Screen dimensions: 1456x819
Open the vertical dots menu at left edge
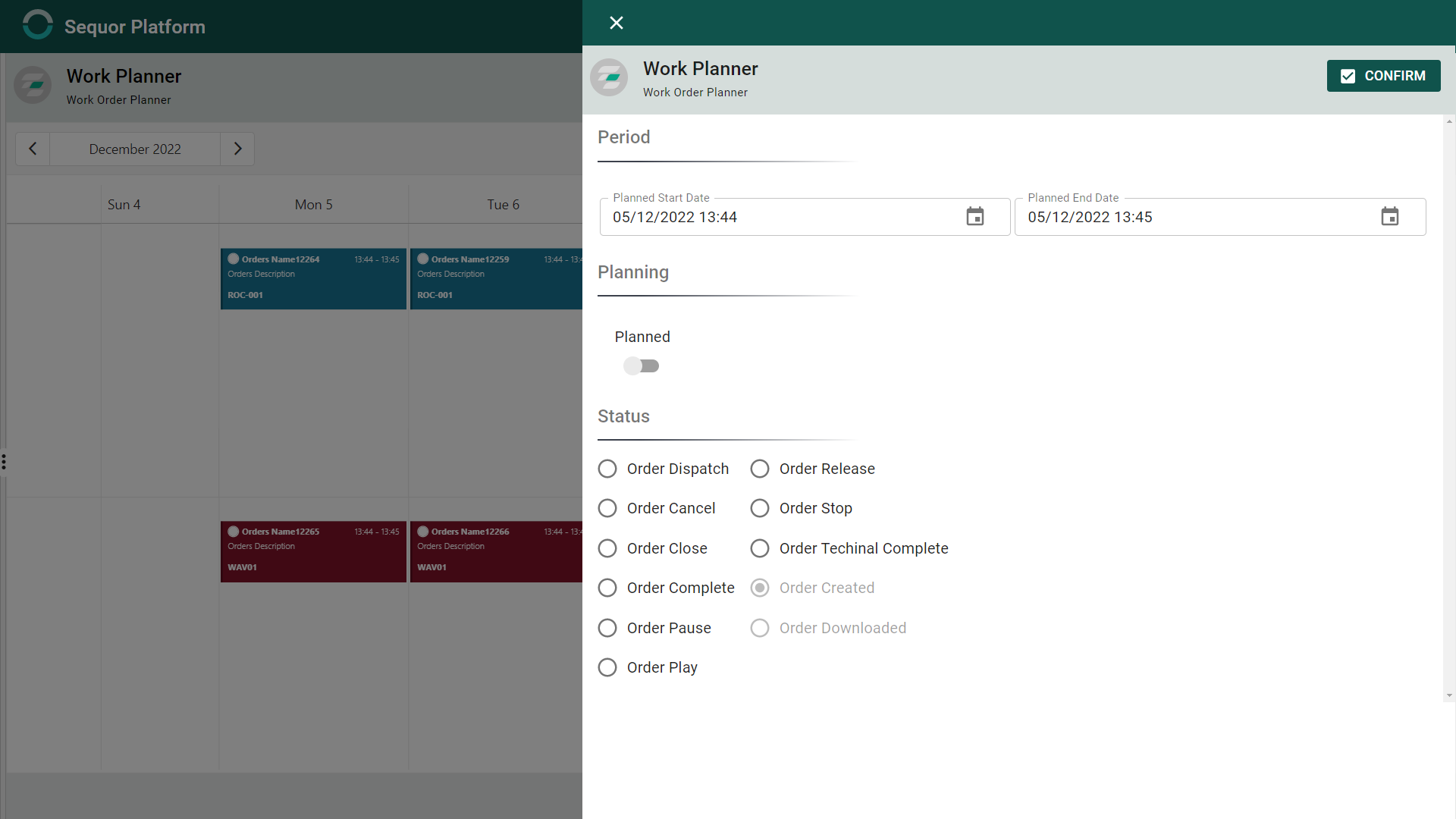point(4,462)
